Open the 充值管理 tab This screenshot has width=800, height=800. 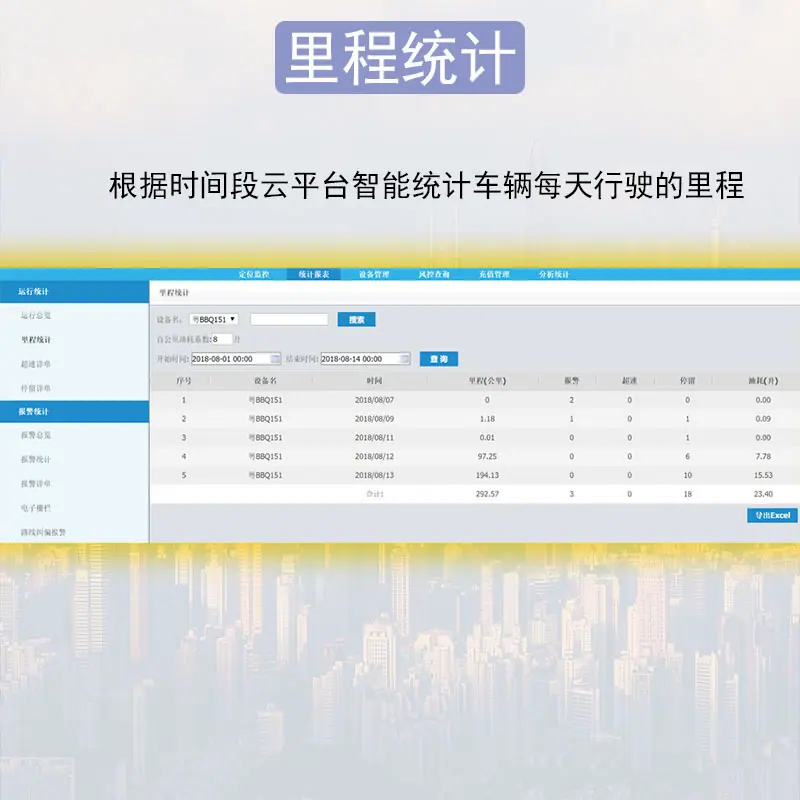[494, 274]
